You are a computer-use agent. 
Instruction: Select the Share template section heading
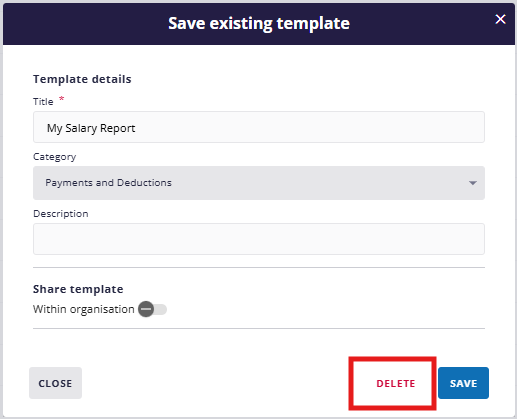(x=78, y=289)
